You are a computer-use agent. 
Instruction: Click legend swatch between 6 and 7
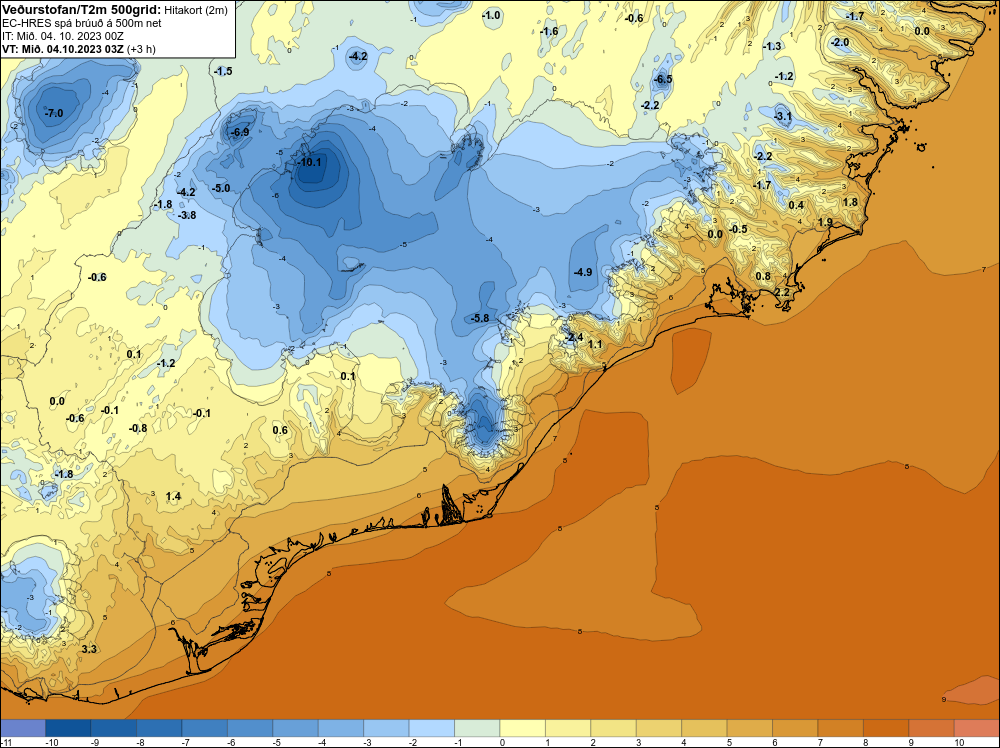tap(795, 728)
